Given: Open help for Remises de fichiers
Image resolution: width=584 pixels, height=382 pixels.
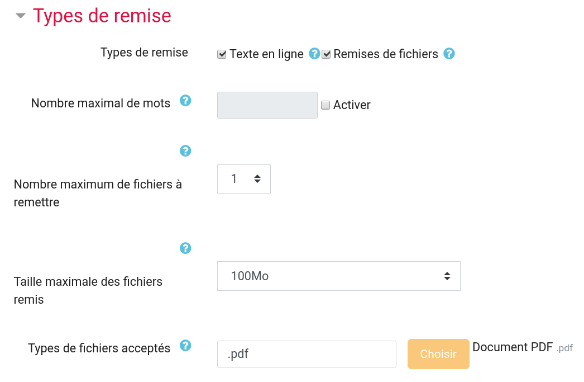Looking at the screenshot, I should point(449,54).
